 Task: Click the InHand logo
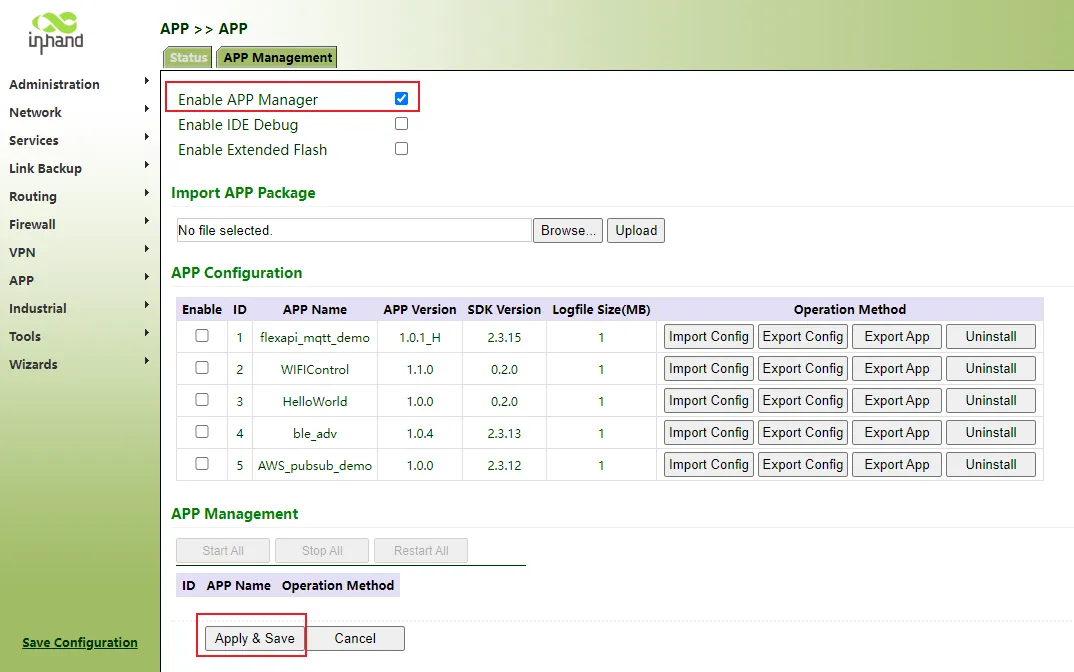(x=56, y=32)
